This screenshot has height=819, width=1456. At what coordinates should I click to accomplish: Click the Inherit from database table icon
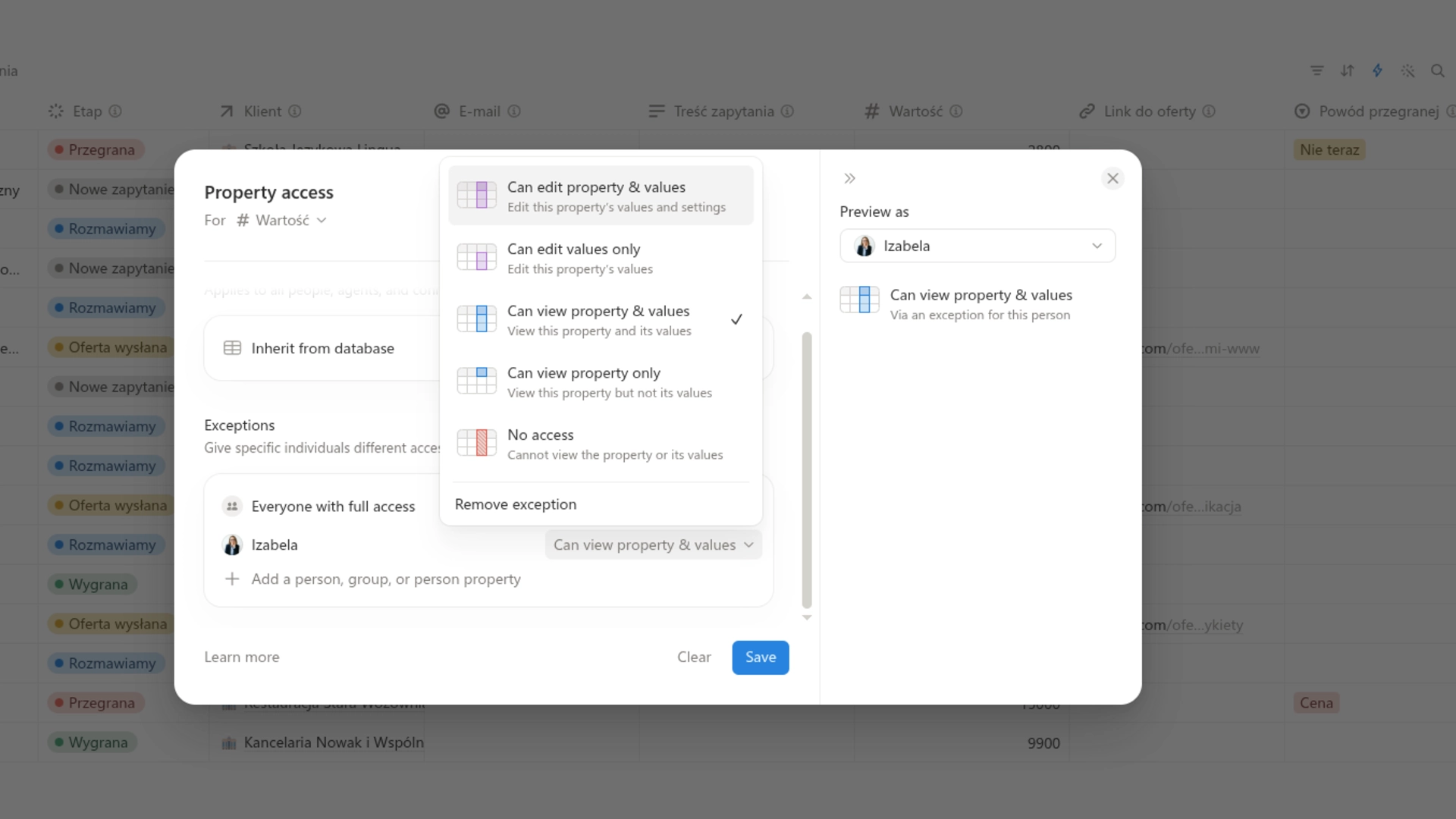point(232,348)
